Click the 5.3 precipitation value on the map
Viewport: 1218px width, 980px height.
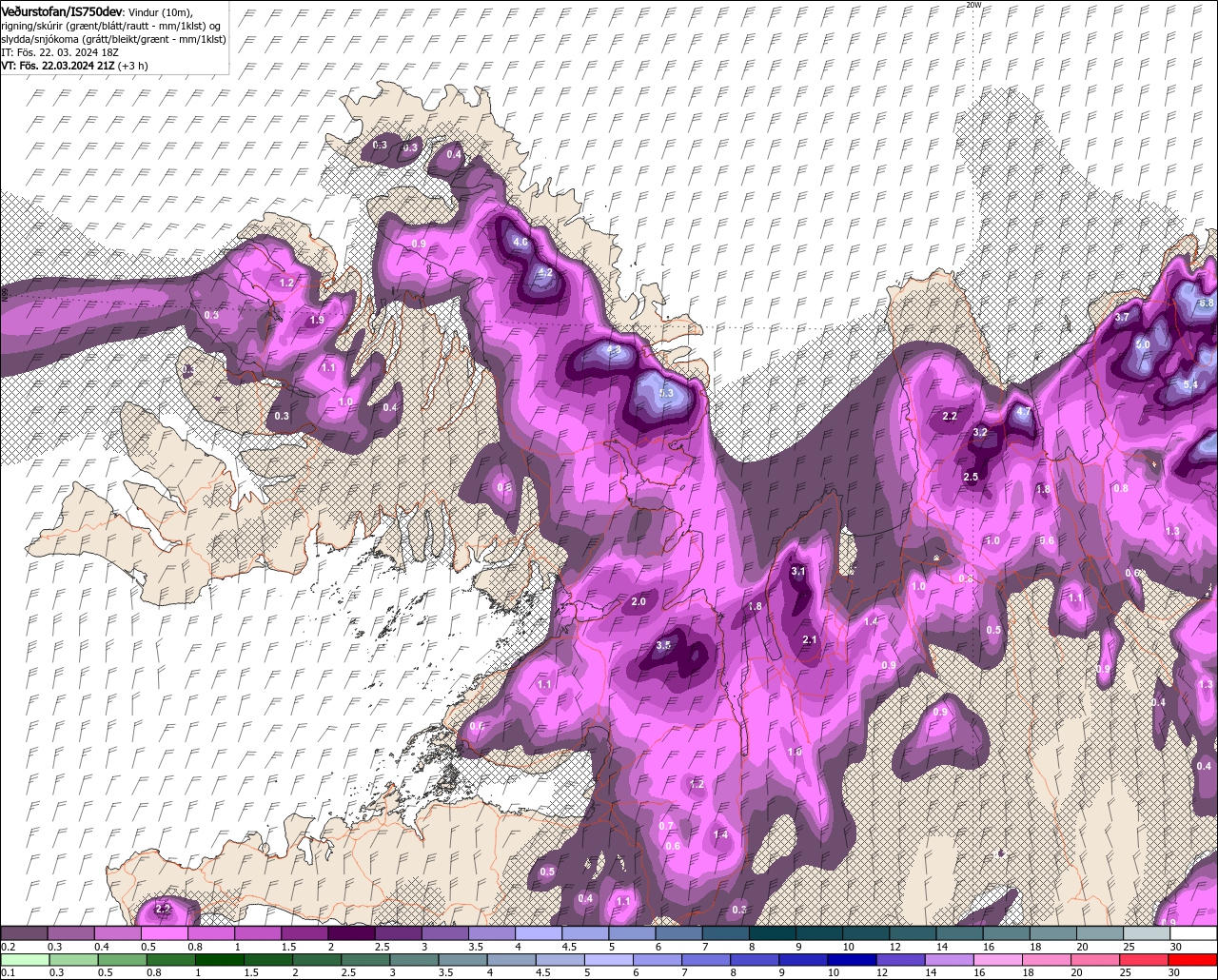666,393
